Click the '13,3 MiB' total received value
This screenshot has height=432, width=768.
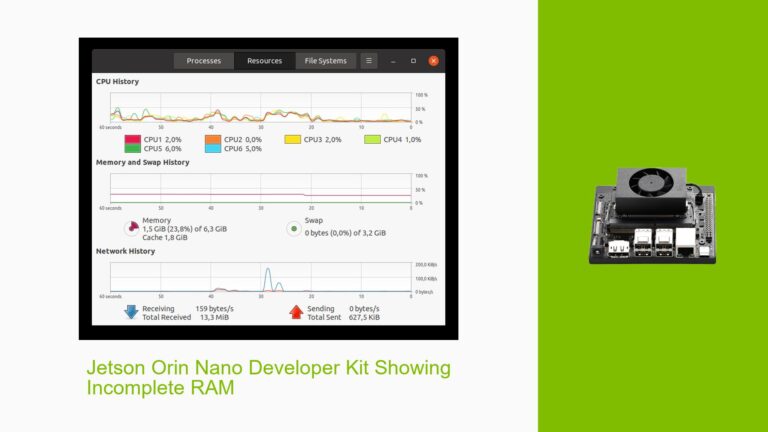[x=215, y=317]
